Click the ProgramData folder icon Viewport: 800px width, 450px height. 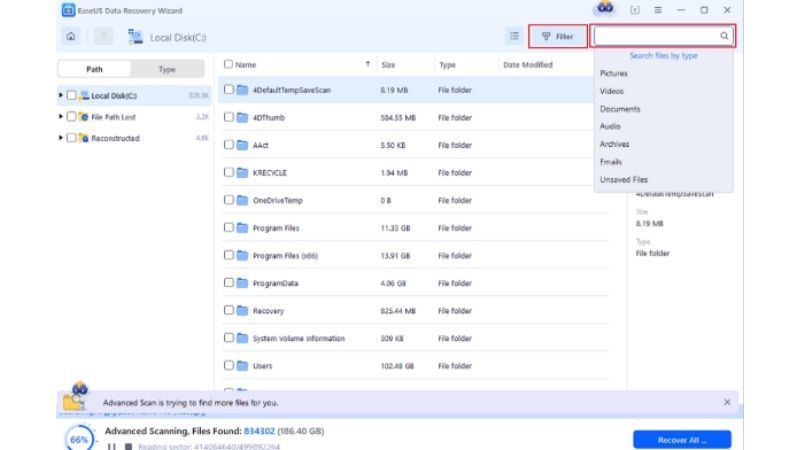pyautogui.click(x=242, y=283)
